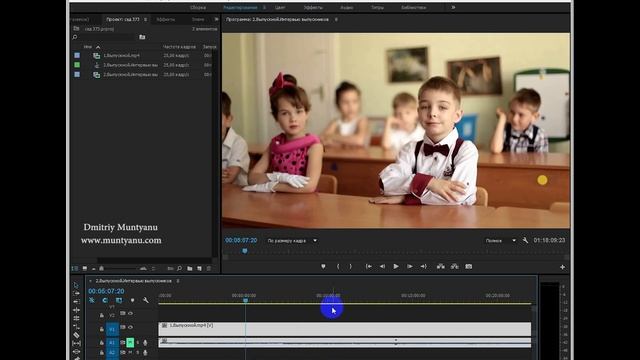Open the playback resolution dropdown
The image size is (640, 360).
500,241
